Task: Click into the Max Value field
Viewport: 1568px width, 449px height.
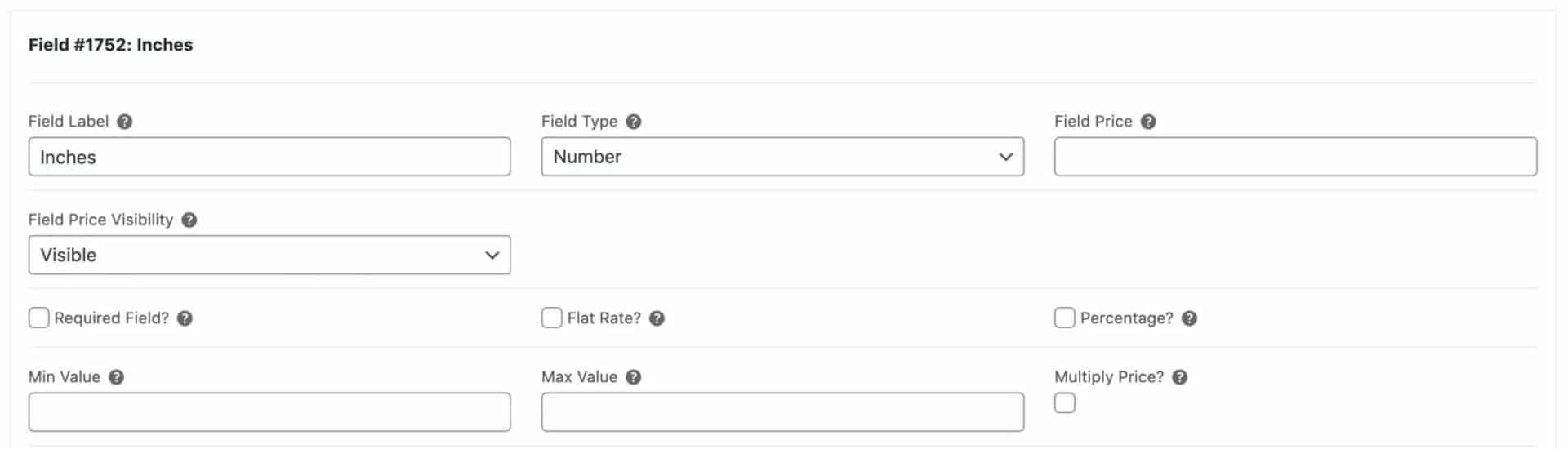Action: pyautogui.click(x=782, y=412)
